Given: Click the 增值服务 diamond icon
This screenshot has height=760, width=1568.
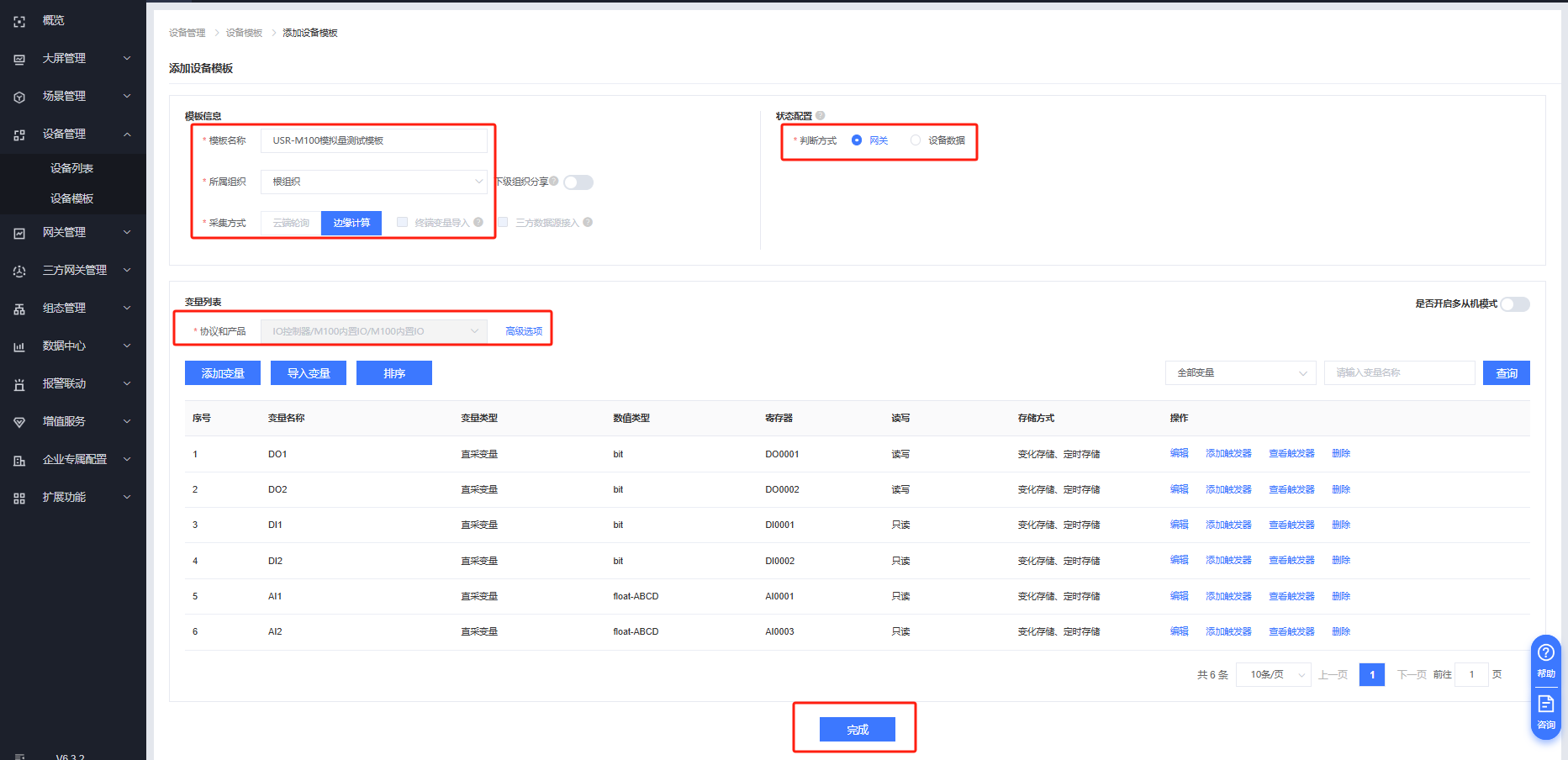Looking at the screenshot, I should [x=19, y=422].
